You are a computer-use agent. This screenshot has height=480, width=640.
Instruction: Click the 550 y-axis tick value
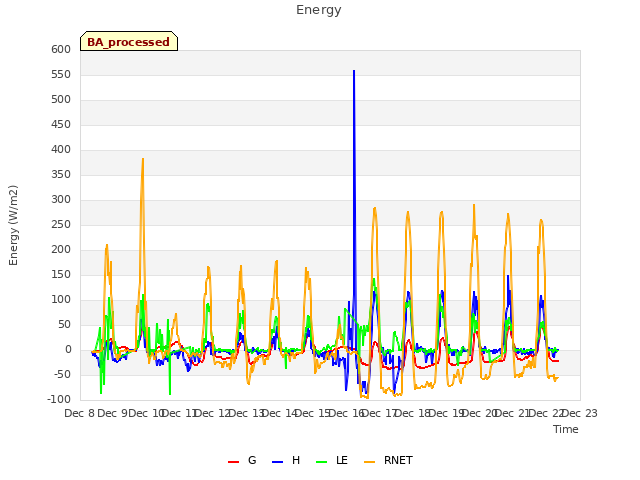(61, 75)
